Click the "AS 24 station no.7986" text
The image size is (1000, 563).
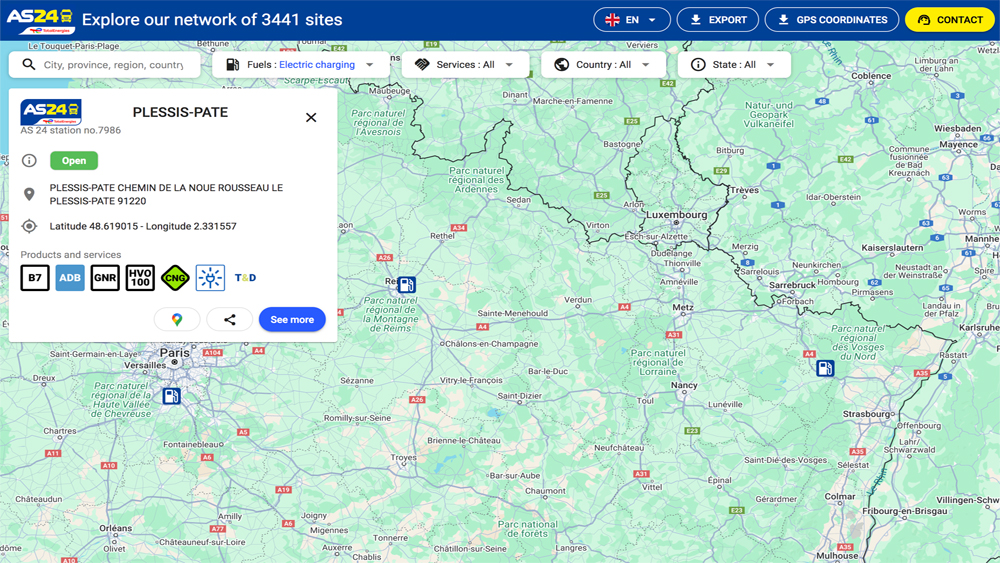[x=71, y=130]
